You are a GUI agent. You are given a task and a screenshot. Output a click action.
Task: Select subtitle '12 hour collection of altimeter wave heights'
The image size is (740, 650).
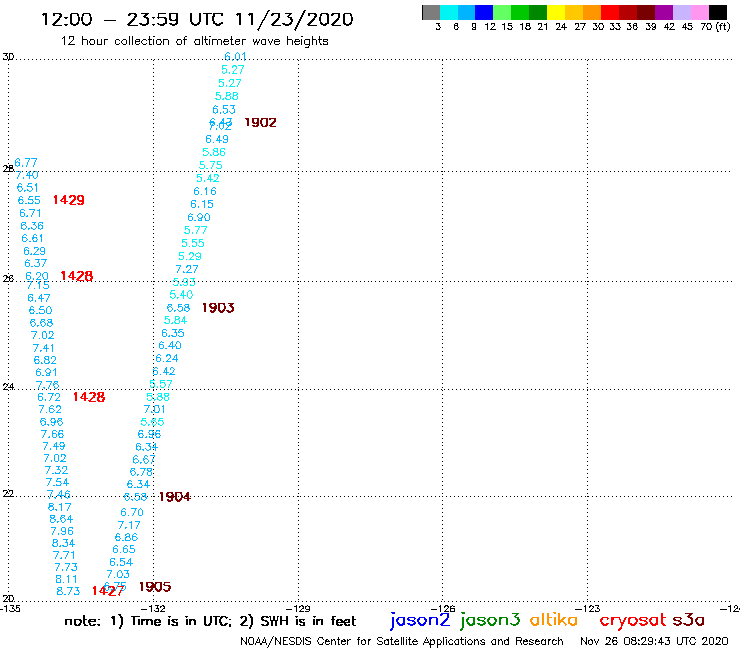point(194,41)
